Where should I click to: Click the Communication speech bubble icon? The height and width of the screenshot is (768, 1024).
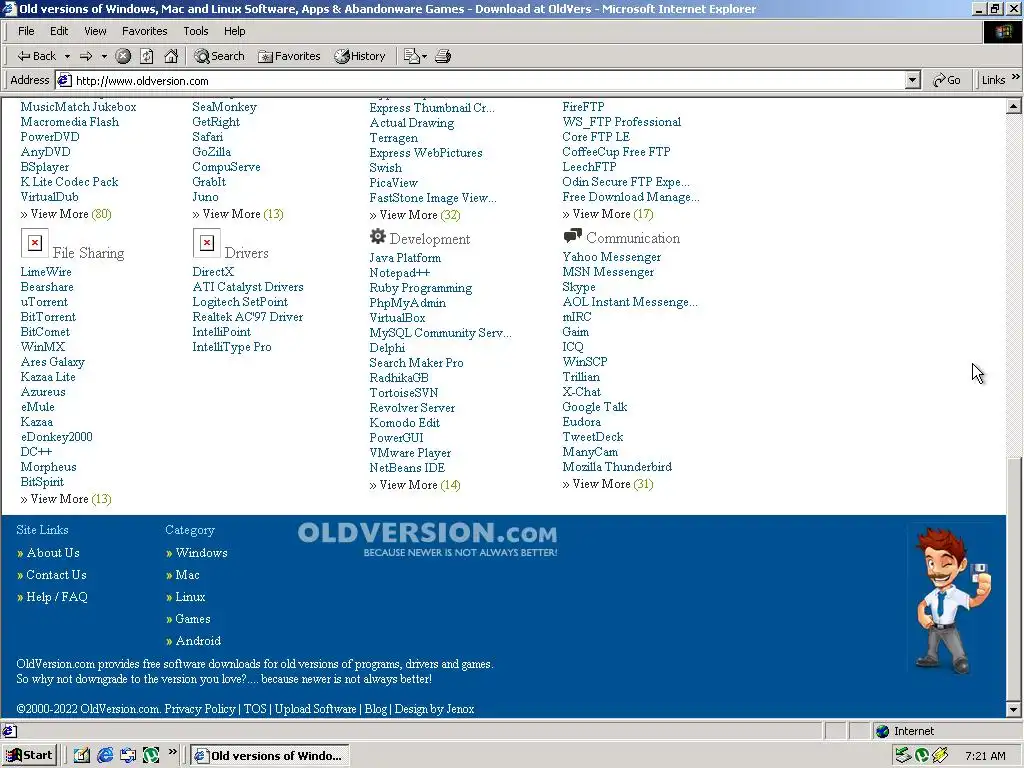(x=572, y=236)
